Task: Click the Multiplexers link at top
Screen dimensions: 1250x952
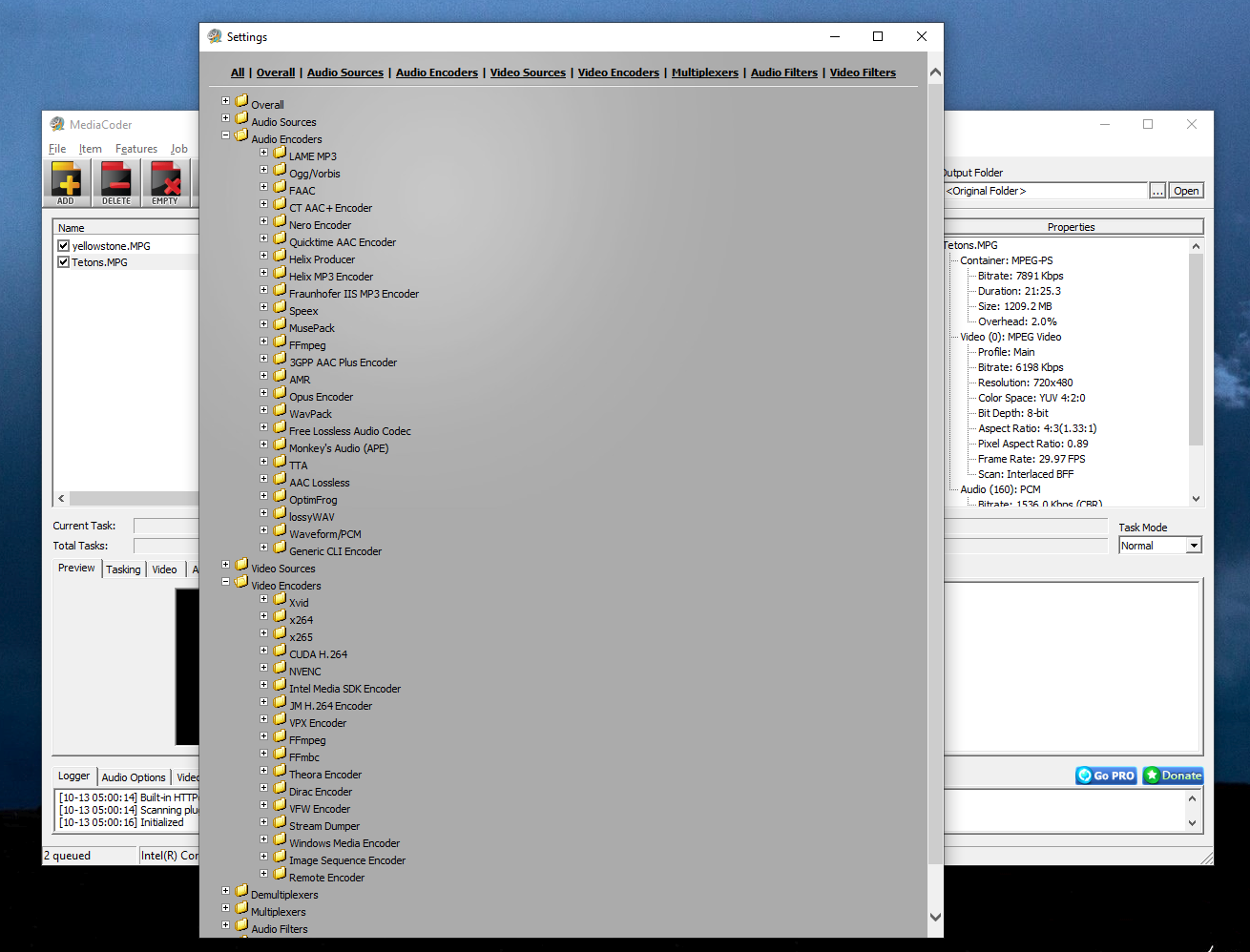Action: click(705, 72)
